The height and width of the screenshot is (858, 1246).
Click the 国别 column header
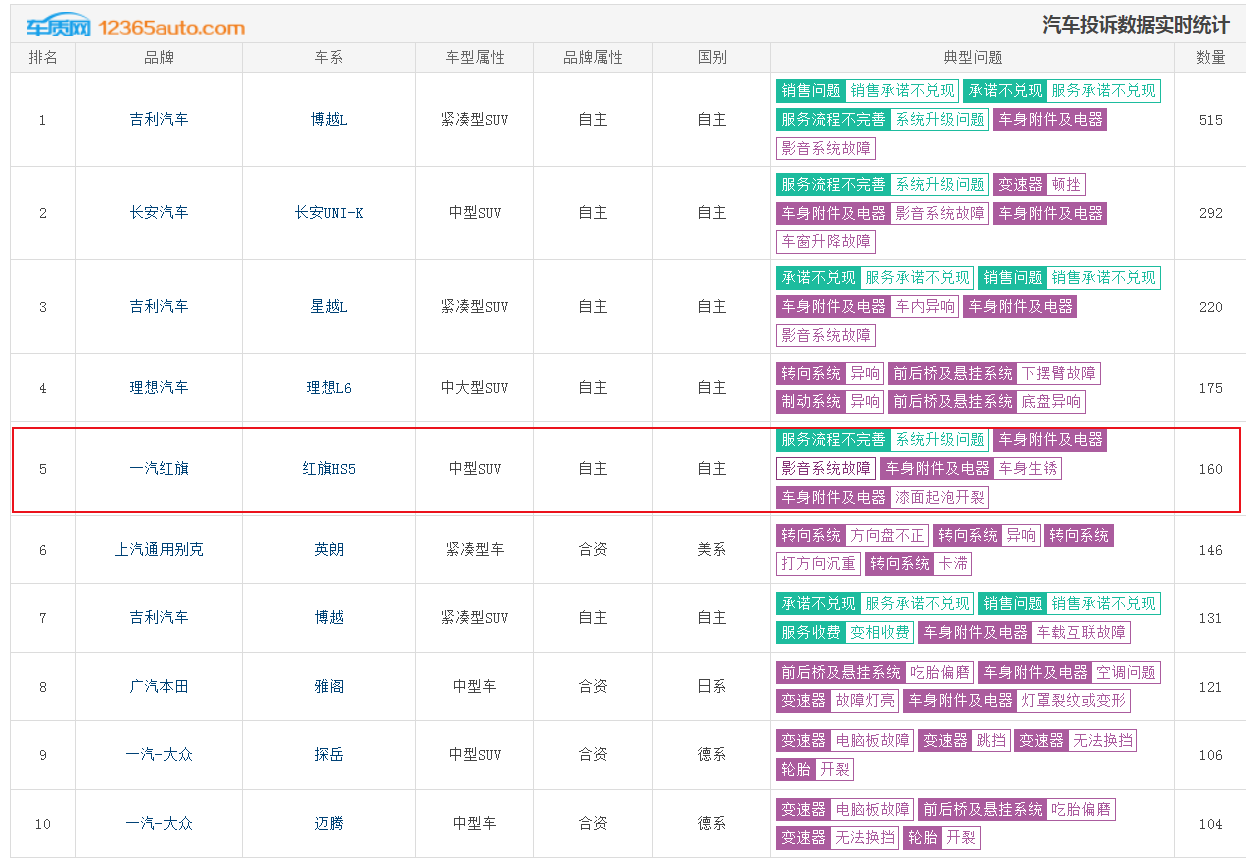pyautogui.click(x=712, y=58)
